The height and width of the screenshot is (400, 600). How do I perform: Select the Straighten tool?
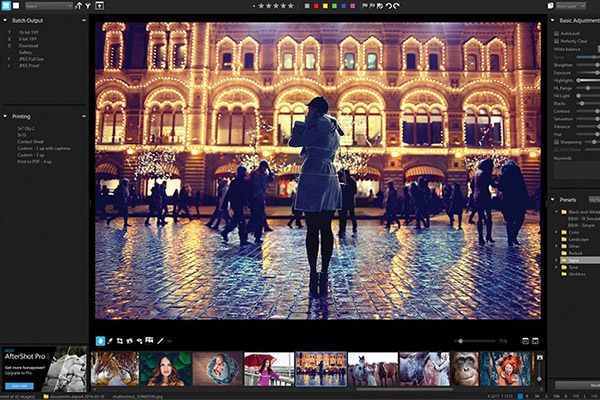(130, 341)
